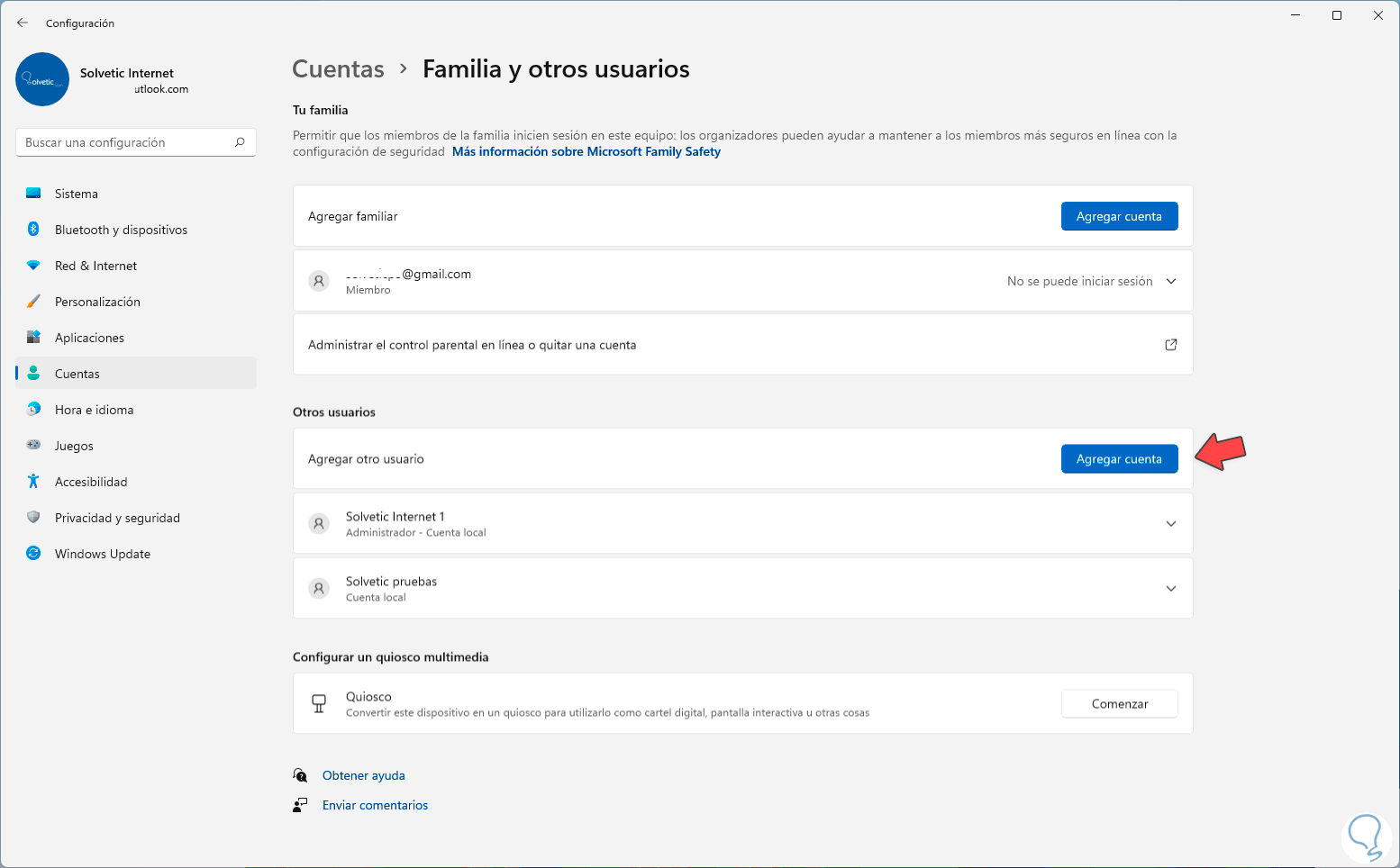
Task: Open external link icon for parental control
Action: [x=1171, y=345]
